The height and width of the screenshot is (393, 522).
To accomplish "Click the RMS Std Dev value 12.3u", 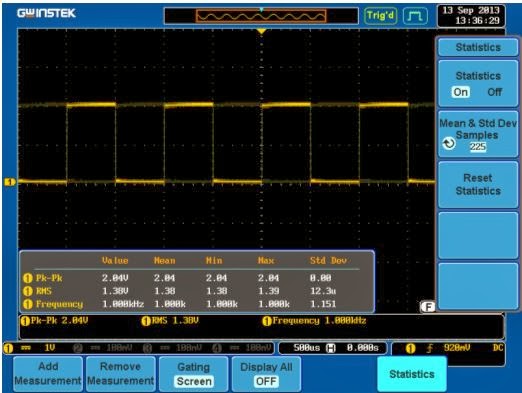I will (323, 291).
